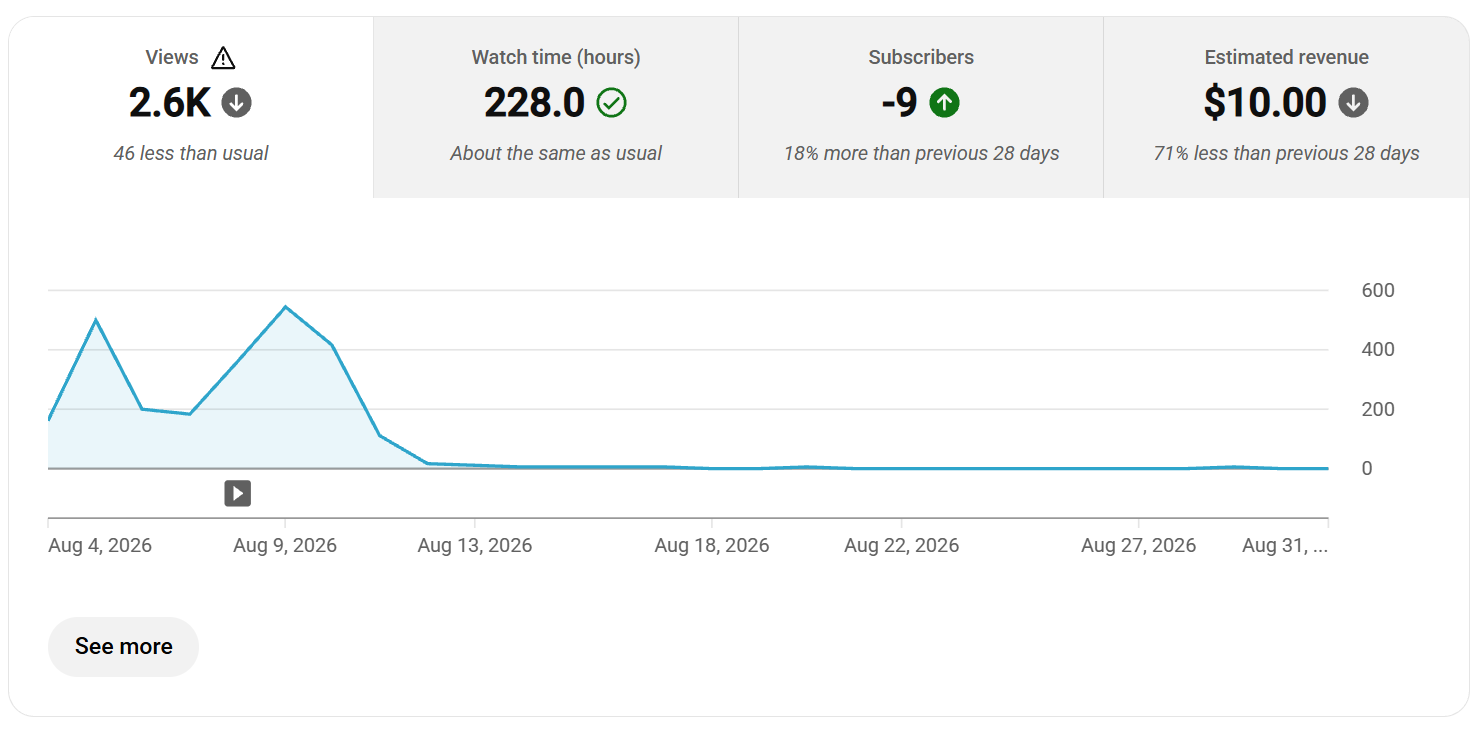Image resolution: width=1477 pixels, height=736 pixels.
Task: Switch to the Watch time (hours) tab
Action: (x=556, y=107)
